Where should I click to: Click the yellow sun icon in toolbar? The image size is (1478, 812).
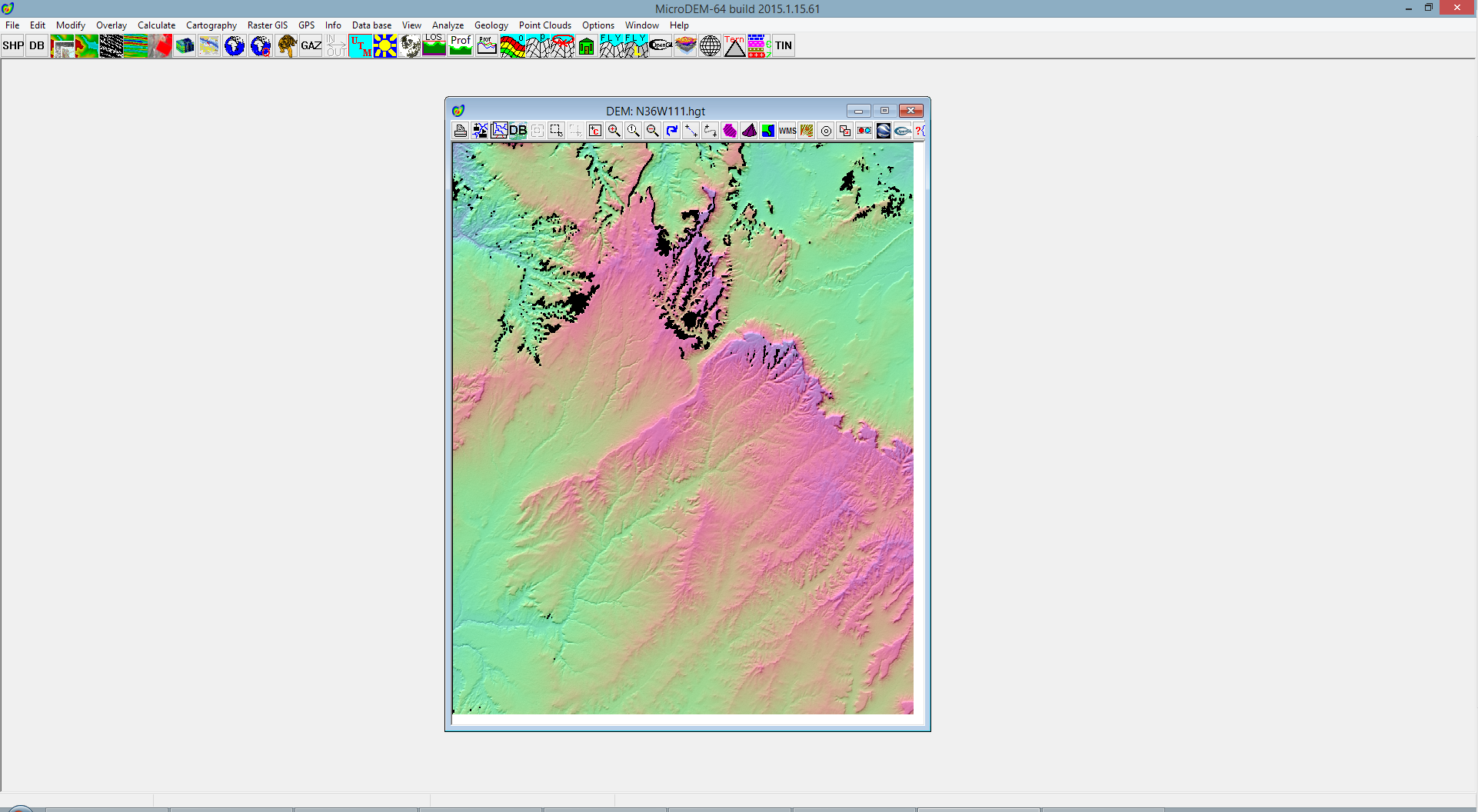384,46
